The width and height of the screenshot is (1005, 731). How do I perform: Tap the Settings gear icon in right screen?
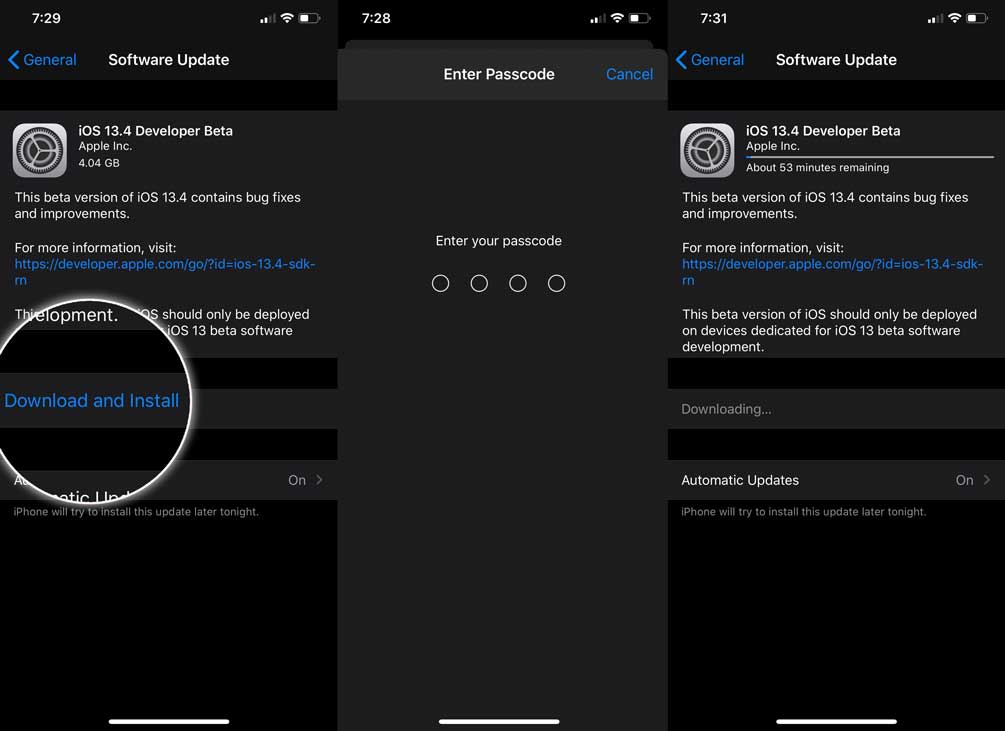pyautogui.click(x=707, y=150)
